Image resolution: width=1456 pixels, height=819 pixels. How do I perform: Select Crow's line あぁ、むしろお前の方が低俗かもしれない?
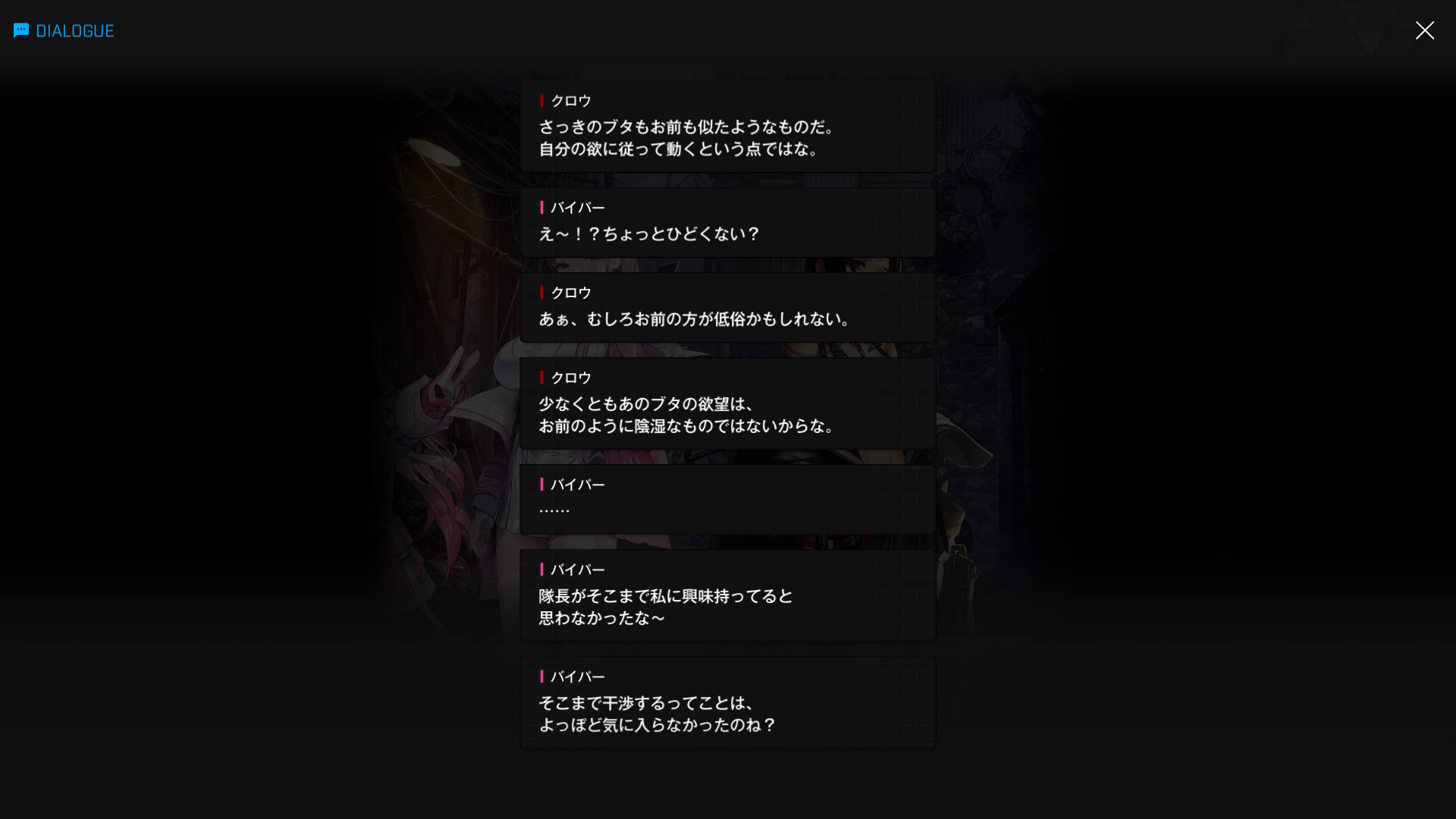tap(727, 307)
